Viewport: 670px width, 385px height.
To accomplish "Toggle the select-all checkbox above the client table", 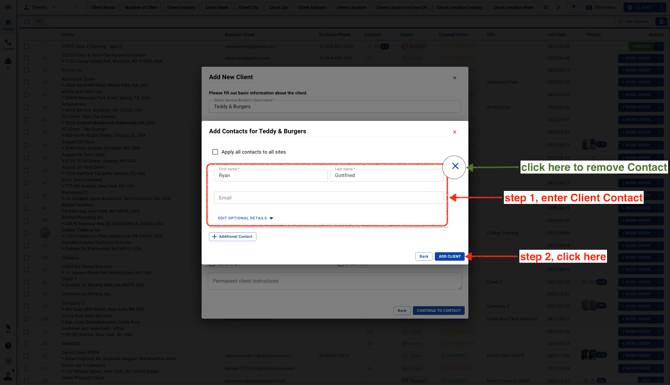I will [27, 21].
